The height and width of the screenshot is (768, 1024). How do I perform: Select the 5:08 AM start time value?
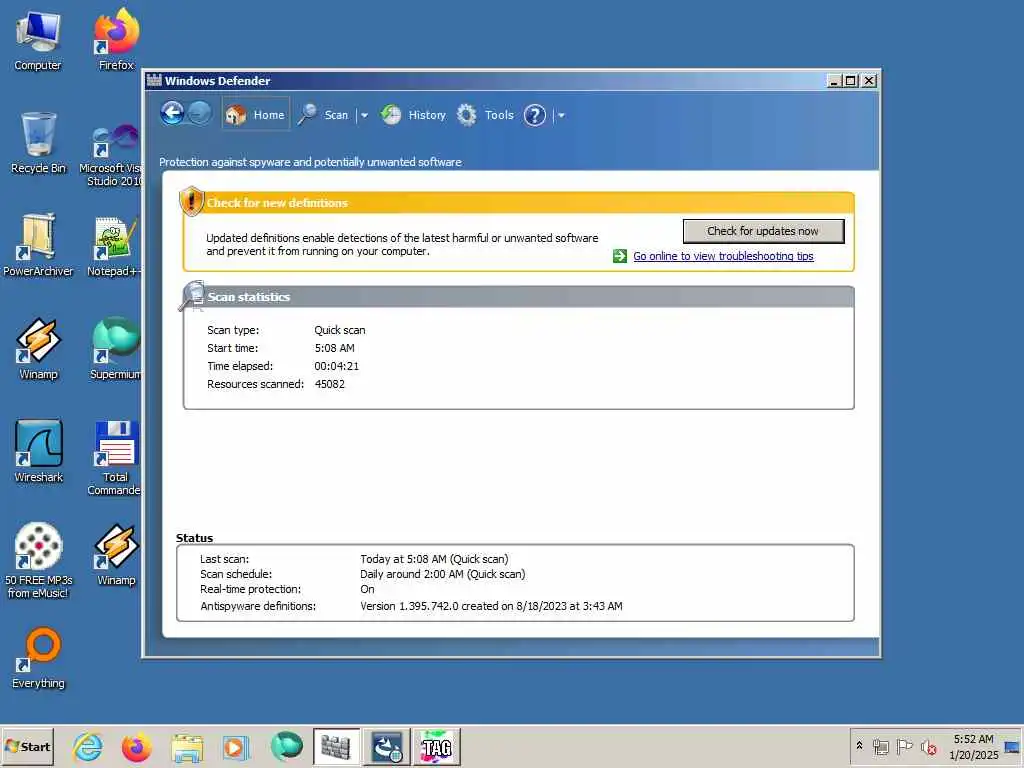pos(334,348)
